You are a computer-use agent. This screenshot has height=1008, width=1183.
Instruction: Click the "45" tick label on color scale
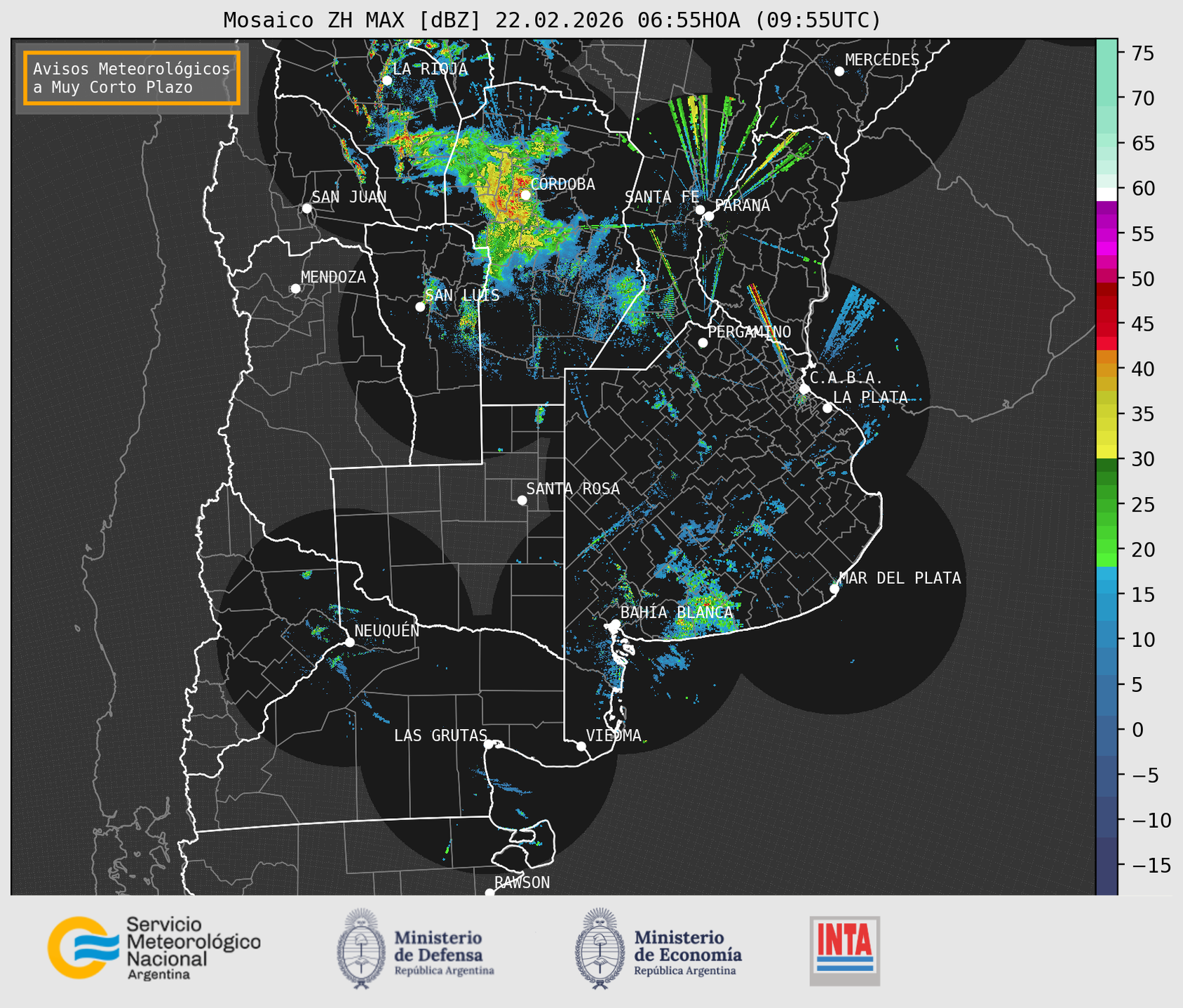point(1142,324)
